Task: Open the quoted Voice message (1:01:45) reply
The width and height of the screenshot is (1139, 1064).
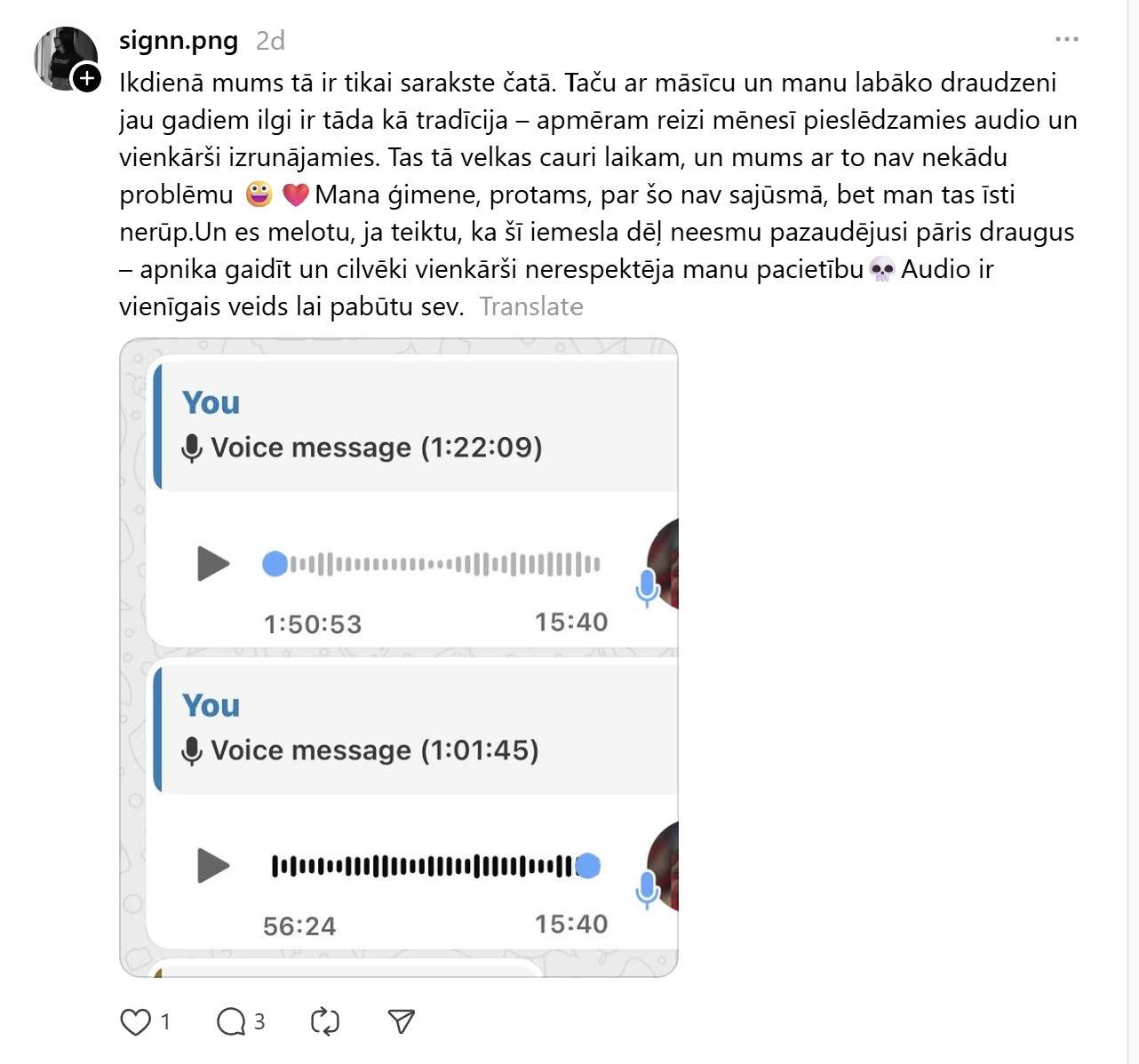Action: coord(416,729)
